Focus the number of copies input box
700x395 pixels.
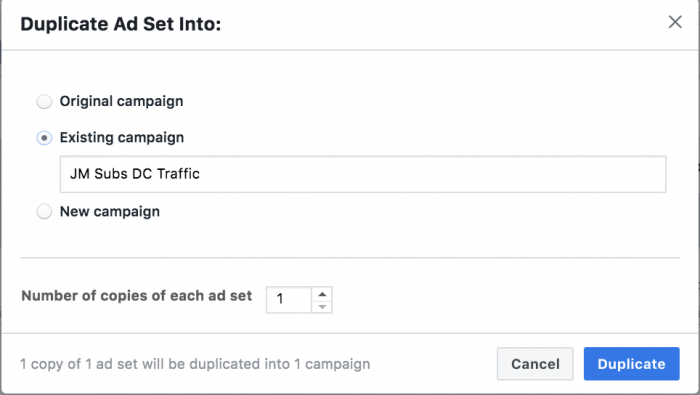coord(289,299)
